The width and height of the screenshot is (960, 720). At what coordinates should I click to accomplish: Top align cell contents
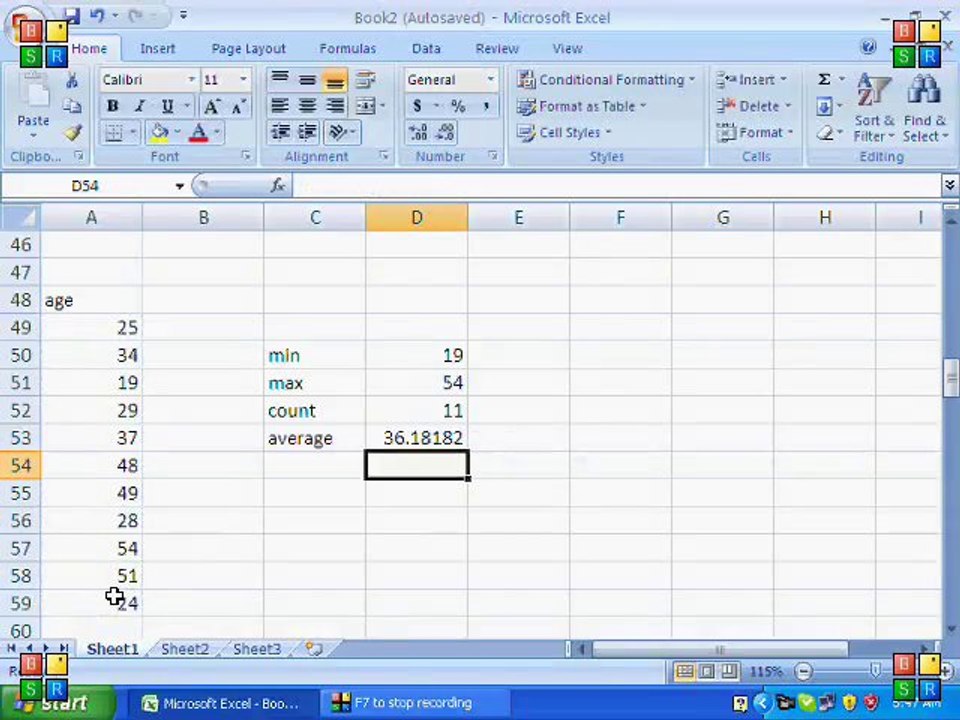280,79
